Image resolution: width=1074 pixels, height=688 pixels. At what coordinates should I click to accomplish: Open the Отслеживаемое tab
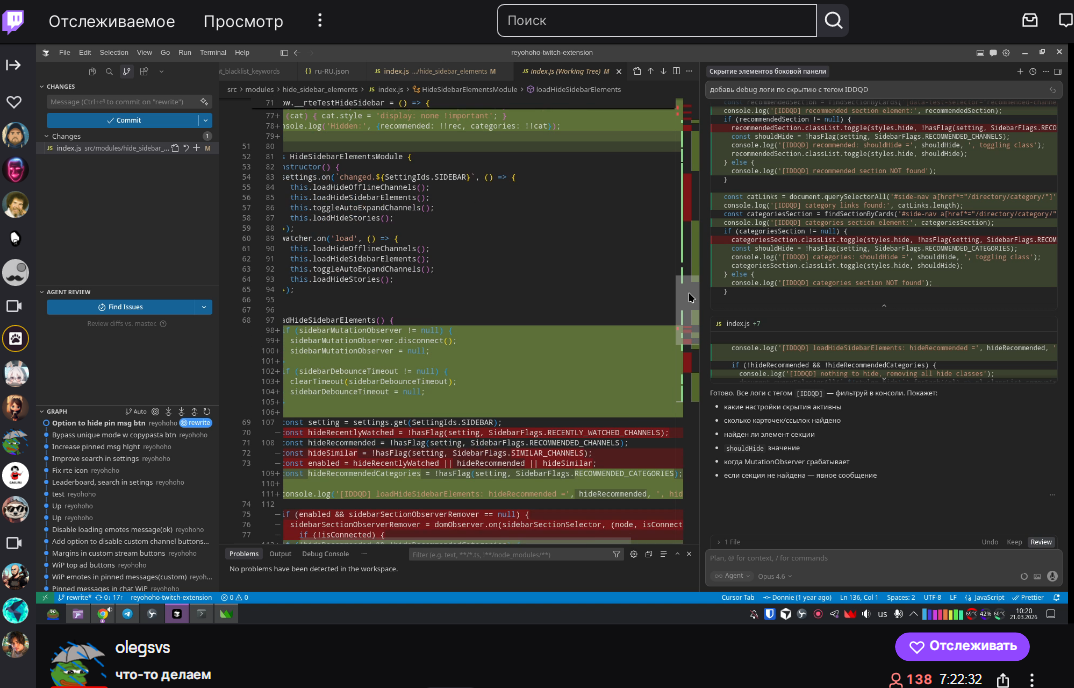coord(112,21)
